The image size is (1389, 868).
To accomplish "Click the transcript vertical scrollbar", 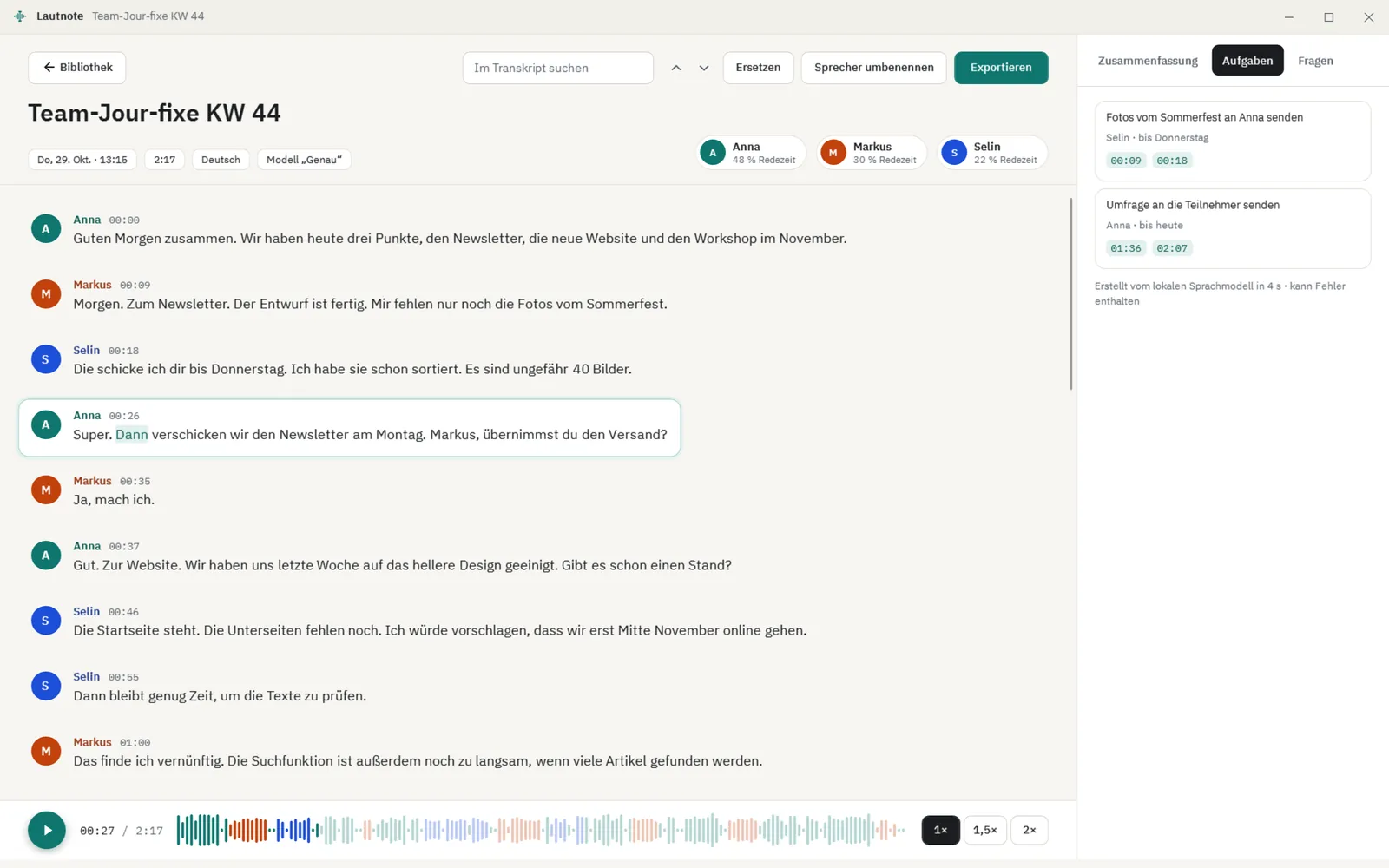I will (x=1071, y=293).
